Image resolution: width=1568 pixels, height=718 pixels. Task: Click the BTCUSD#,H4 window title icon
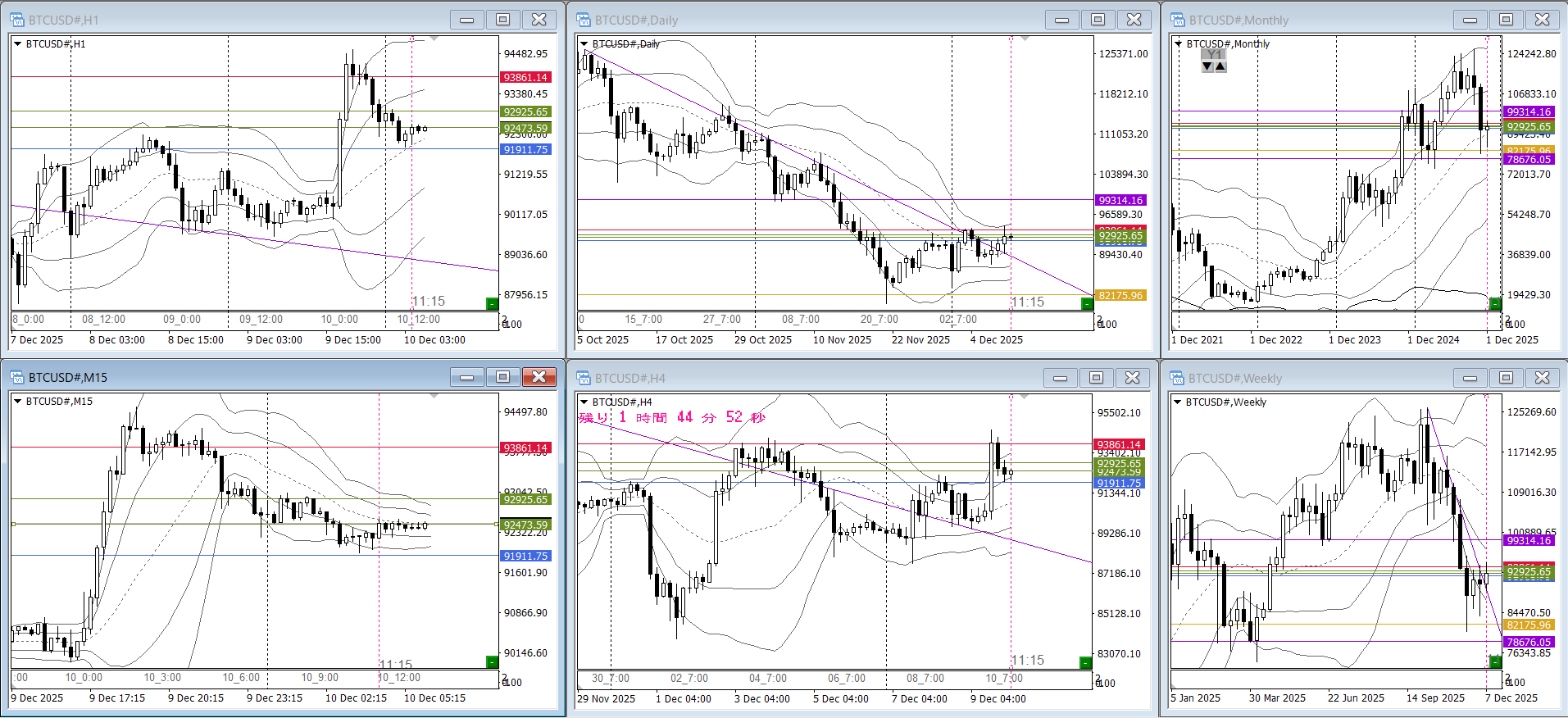pyautogui.click(x=584, y=378)
